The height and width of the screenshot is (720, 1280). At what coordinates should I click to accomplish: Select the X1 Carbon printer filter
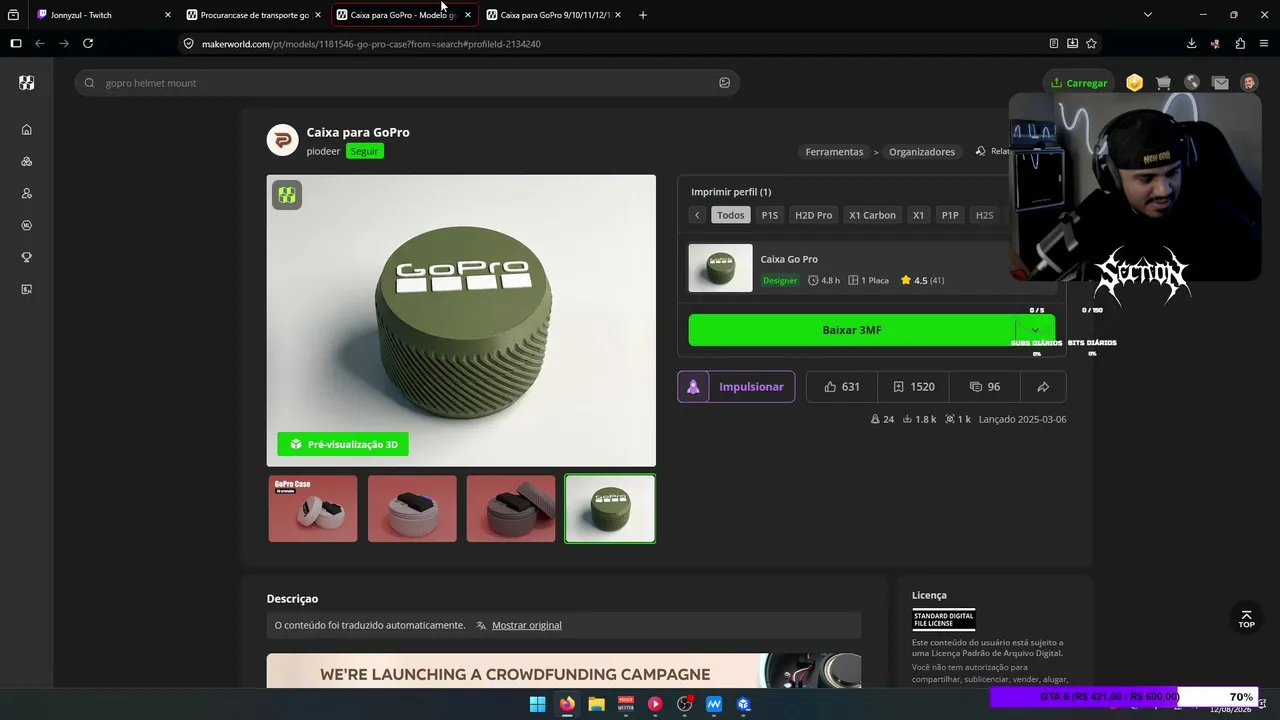pyautogui.click(x=873, y=215)
